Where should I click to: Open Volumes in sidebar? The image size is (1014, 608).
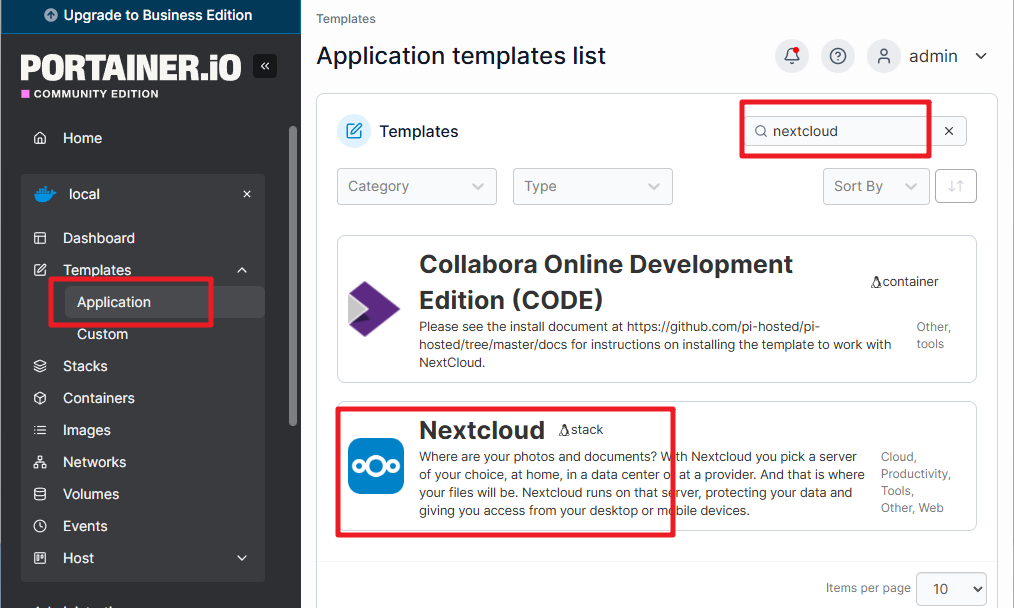[x=91, y=494]
